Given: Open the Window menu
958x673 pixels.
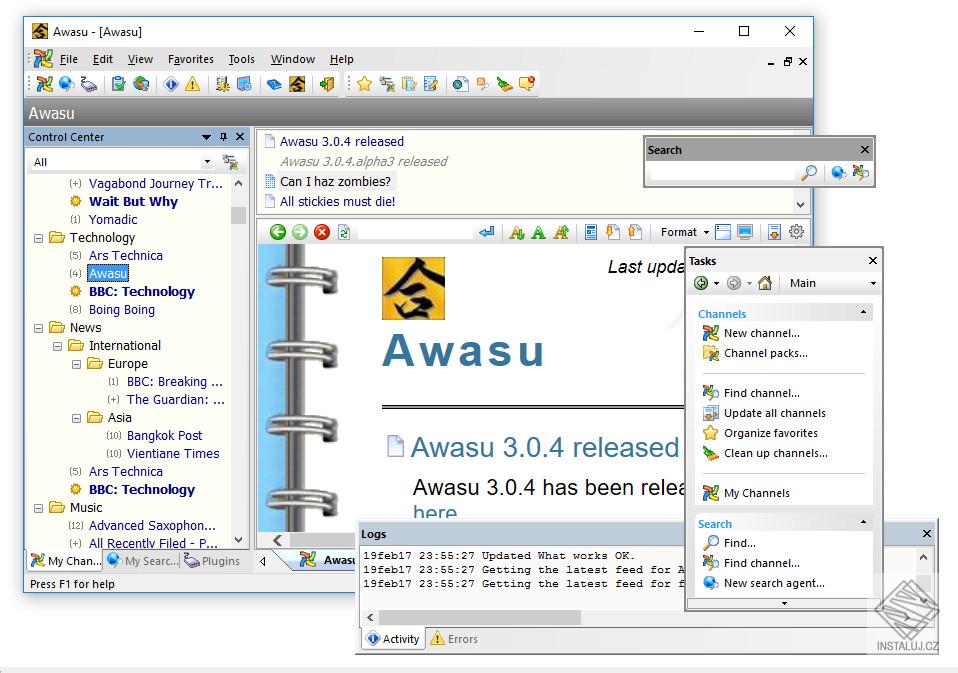Looking at the screenshot, I should pyautogui.click(x=293, y=59).
